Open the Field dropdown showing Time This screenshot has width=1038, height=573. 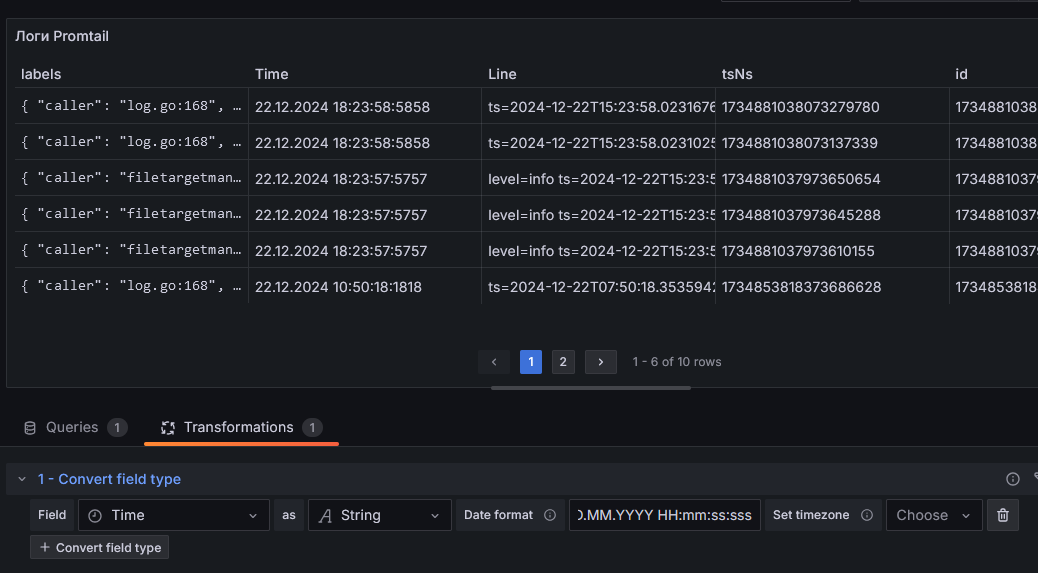173,515
